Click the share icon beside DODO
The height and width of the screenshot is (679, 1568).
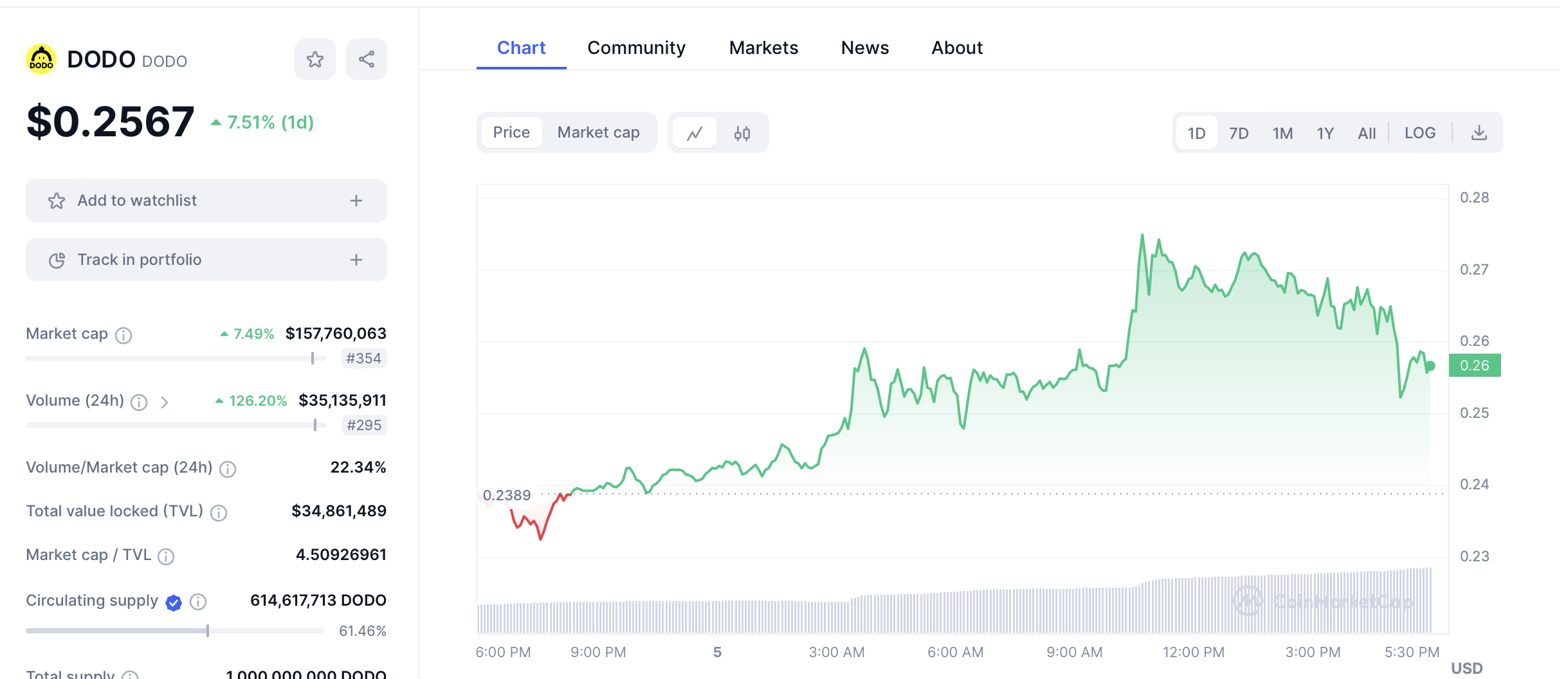click(367, 60)
